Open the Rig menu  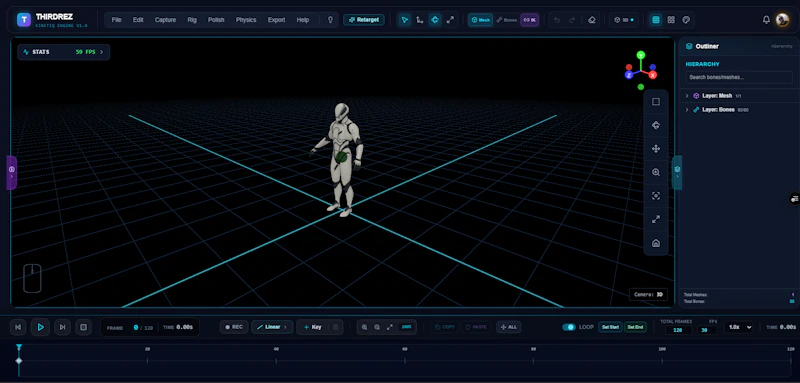point(192,20)
